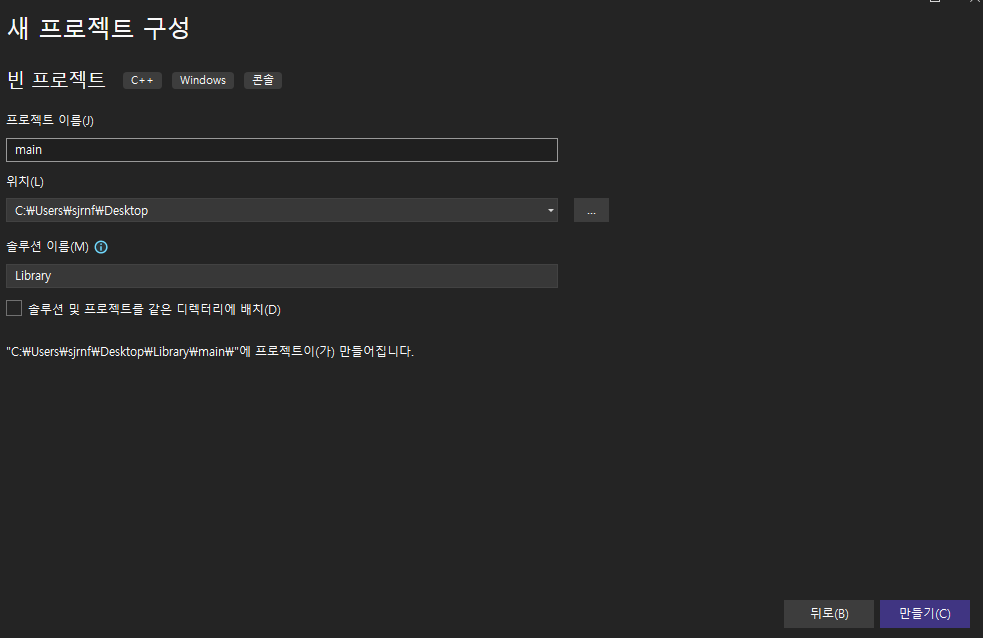The width and height of the screenshot is (983, 638).
Task: Click the C++ tag
Action: (x=142, y=80)
